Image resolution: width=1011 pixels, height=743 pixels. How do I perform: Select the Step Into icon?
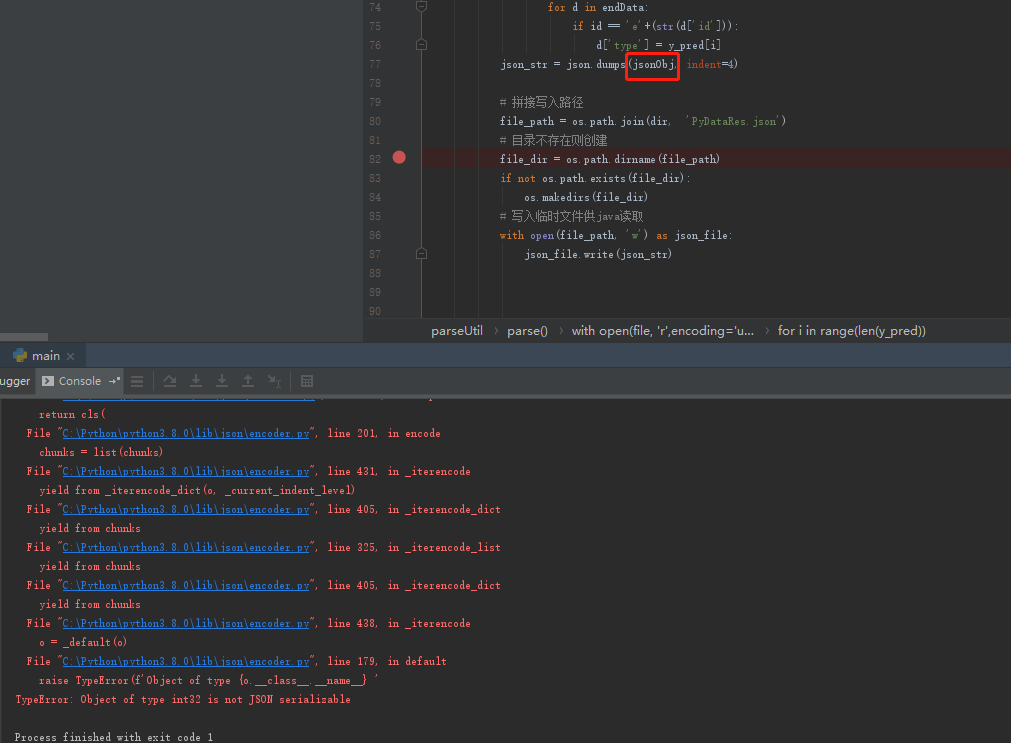[196, 381]
